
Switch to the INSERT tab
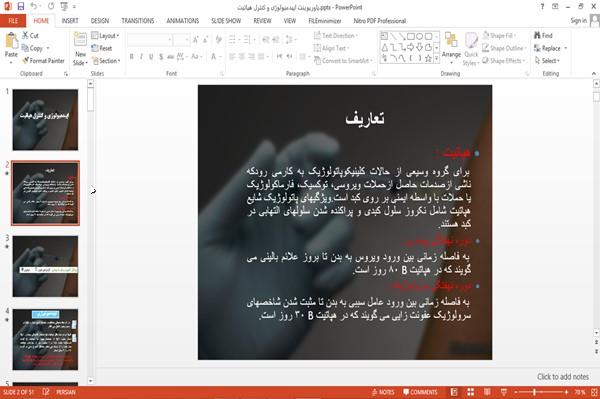pyautogui.click(x=70, y=21)
